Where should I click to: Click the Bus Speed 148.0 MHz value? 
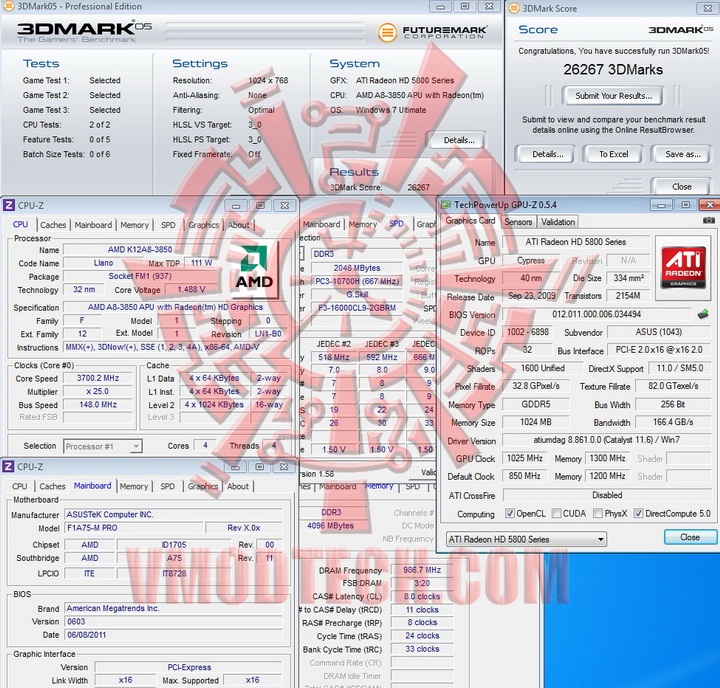tap(98, 405)
